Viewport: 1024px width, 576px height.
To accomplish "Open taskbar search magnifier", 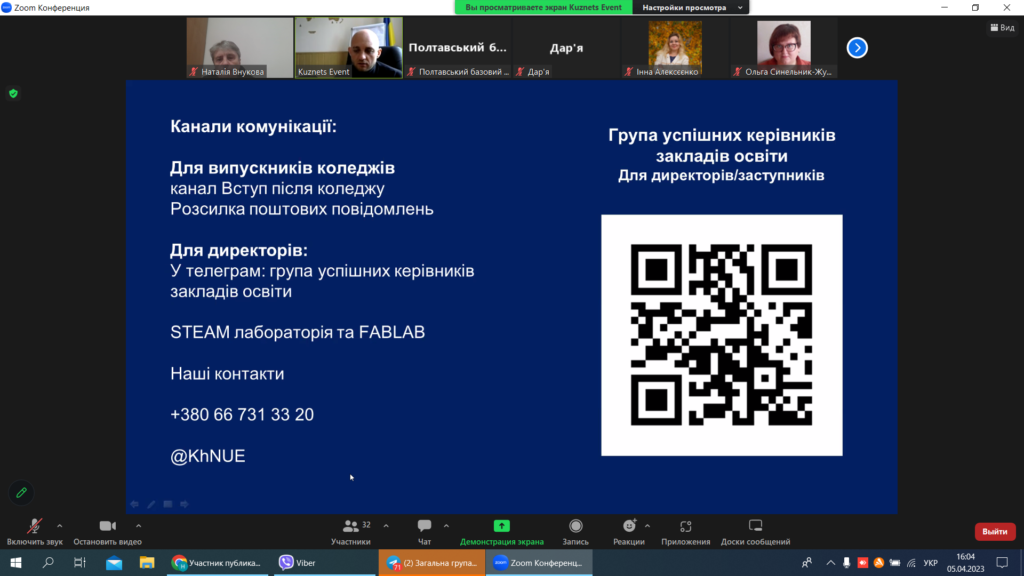I will [x=48, y=562].
